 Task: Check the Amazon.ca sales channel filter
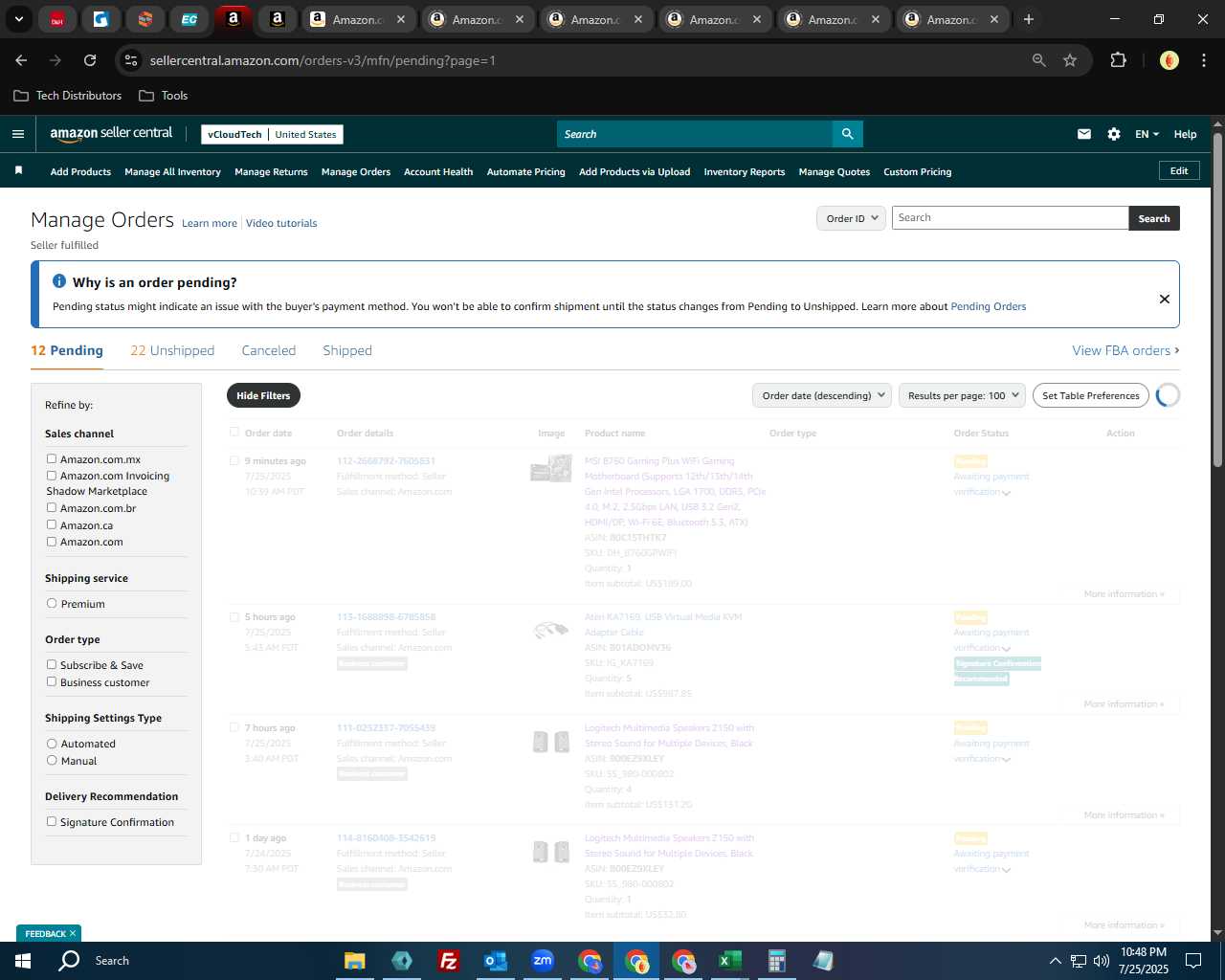pos(52,524)
